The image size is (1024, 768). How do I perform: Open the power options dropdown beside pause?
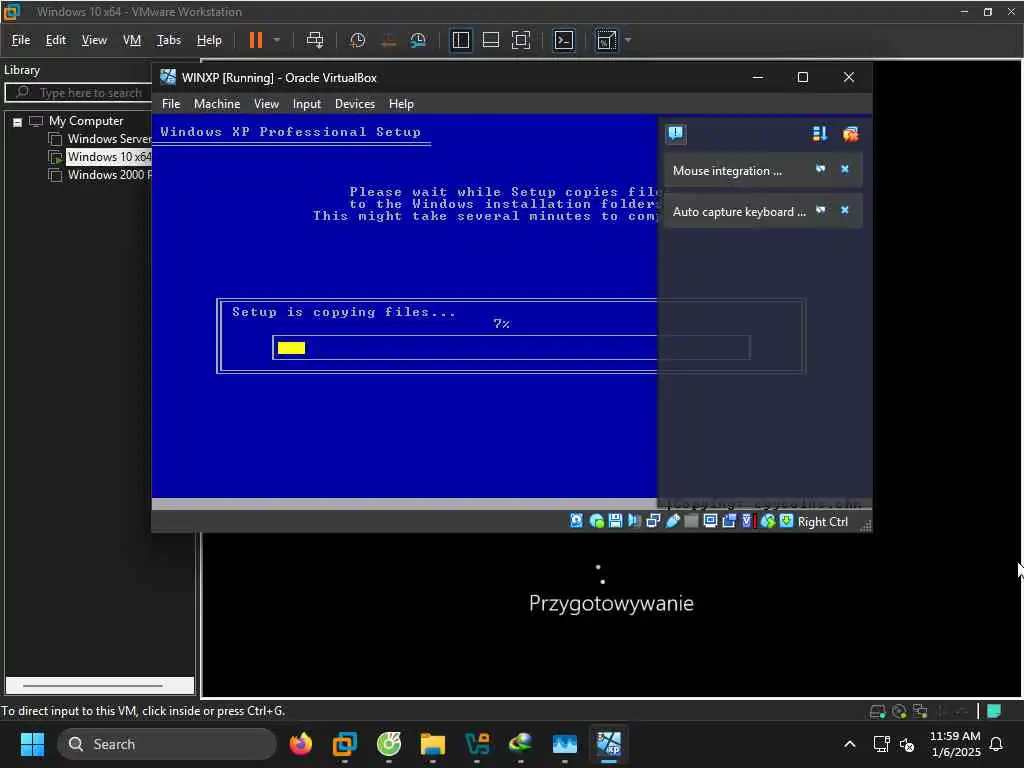(277, 40)
